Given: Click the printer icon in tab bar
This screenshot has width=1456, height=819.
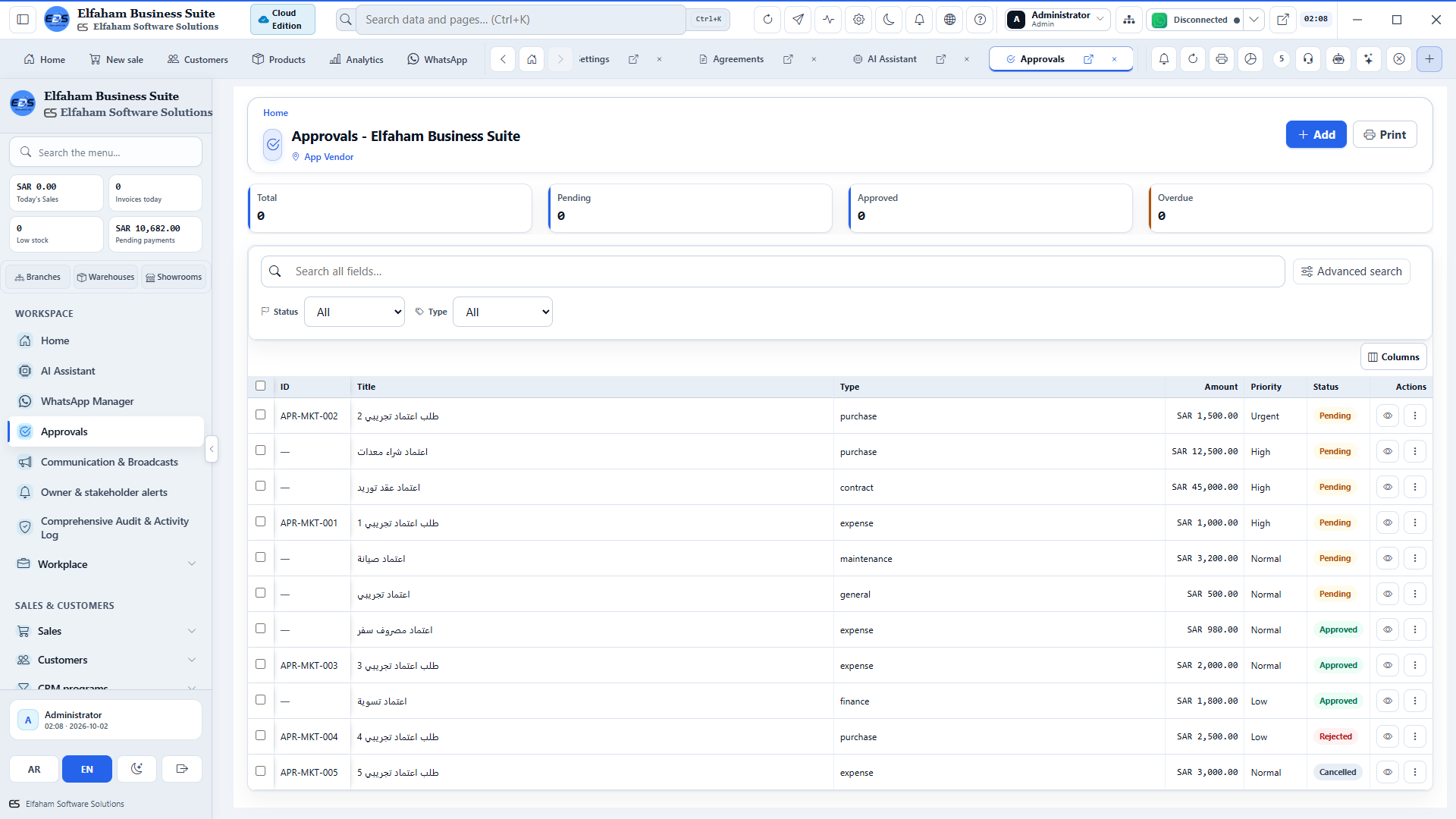Looking at the screenshot, I should [1221, 59].
